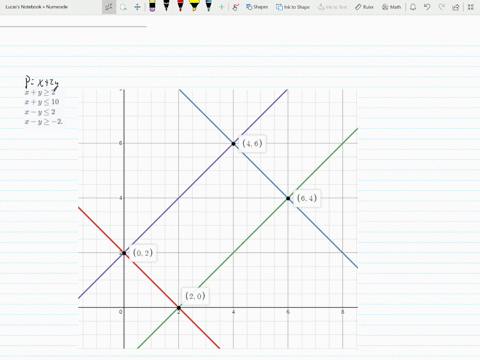This screenshot has height=360, width=480.
Task: Open the Share icon
Action: click(456, 7)
